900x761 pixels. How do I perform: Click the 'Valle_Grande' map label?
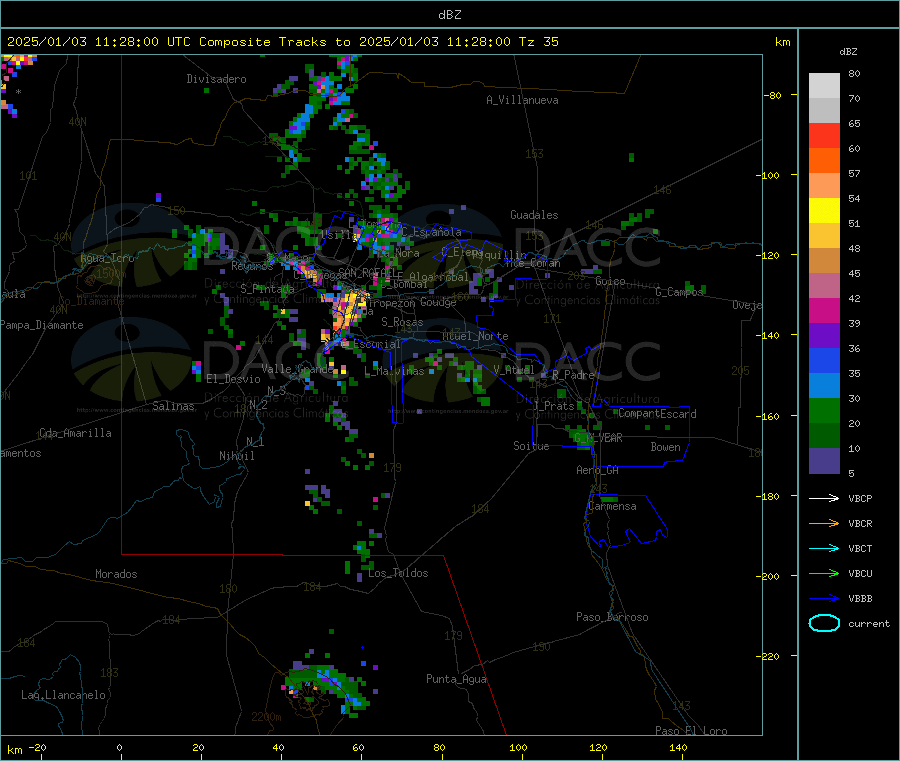[297, 369]
